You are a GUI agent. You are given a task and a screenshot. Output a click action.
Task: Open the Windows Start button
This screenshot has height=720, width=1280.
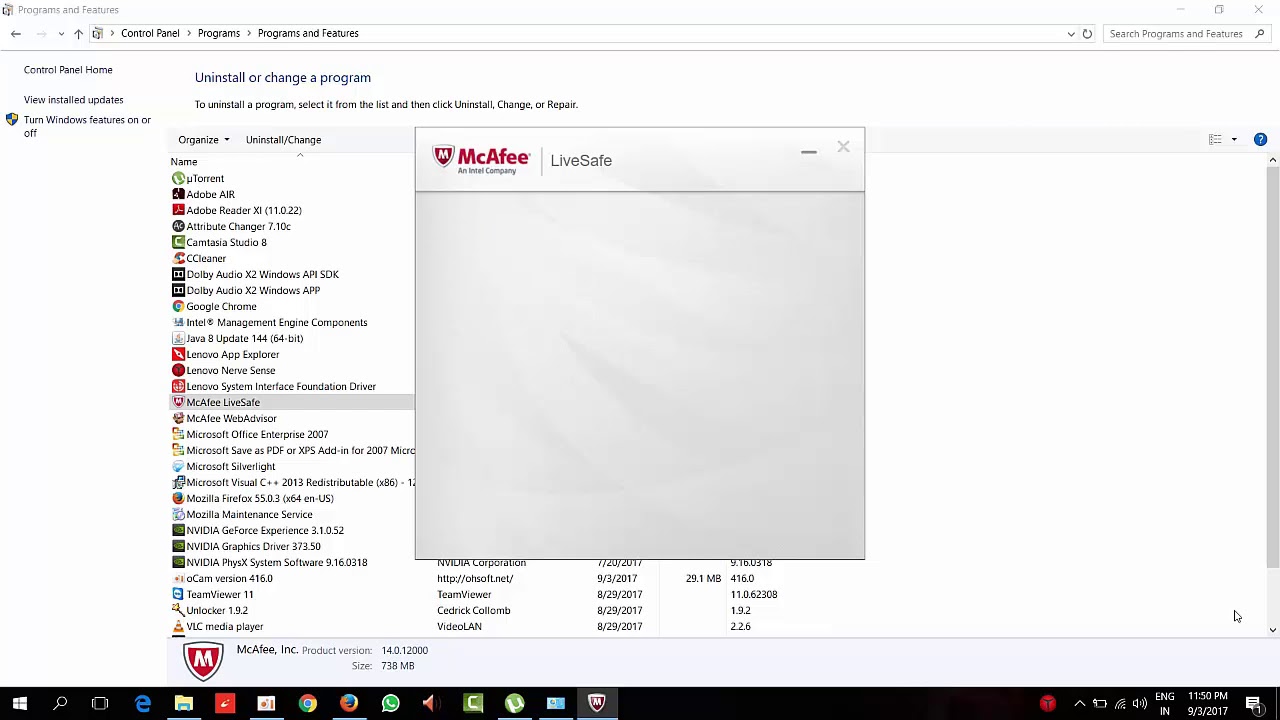19,703
